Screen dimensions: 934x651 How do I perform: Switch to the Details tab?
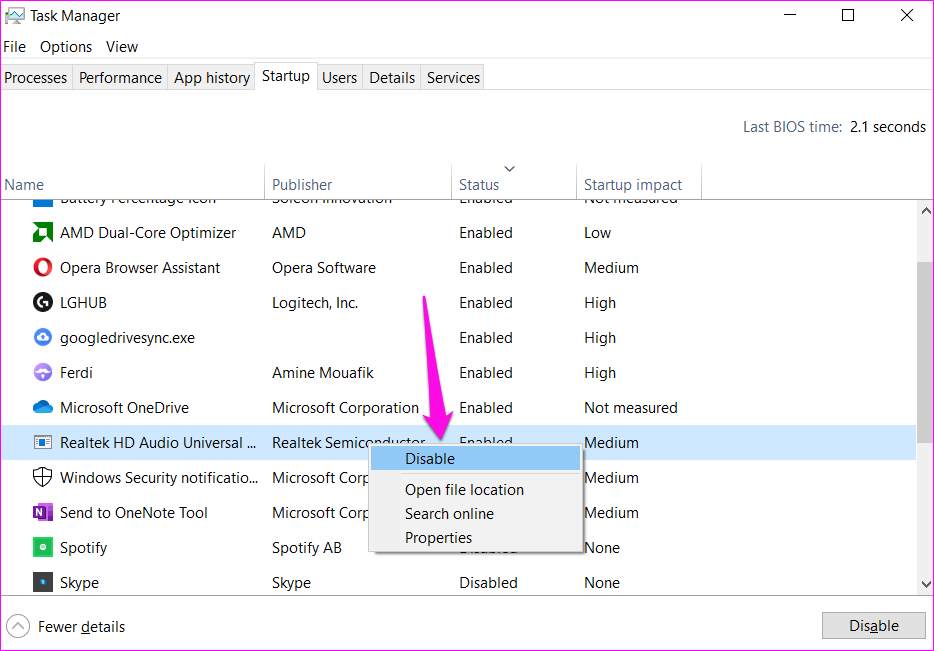392,77
